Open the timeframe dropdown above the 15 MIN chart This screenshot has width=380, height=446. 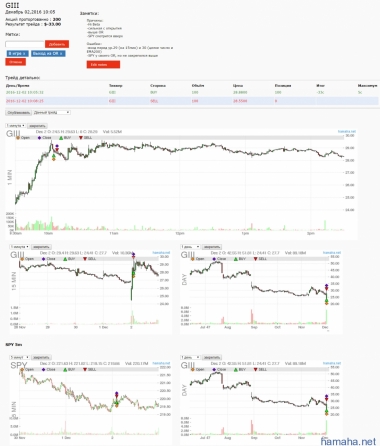19,247
